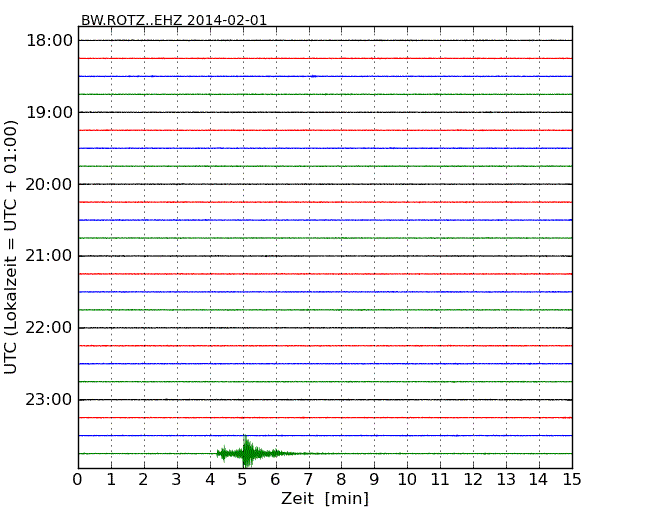Click the 21:00 time axis label
This screenshot has width=650, height=520.
[49, 256]
